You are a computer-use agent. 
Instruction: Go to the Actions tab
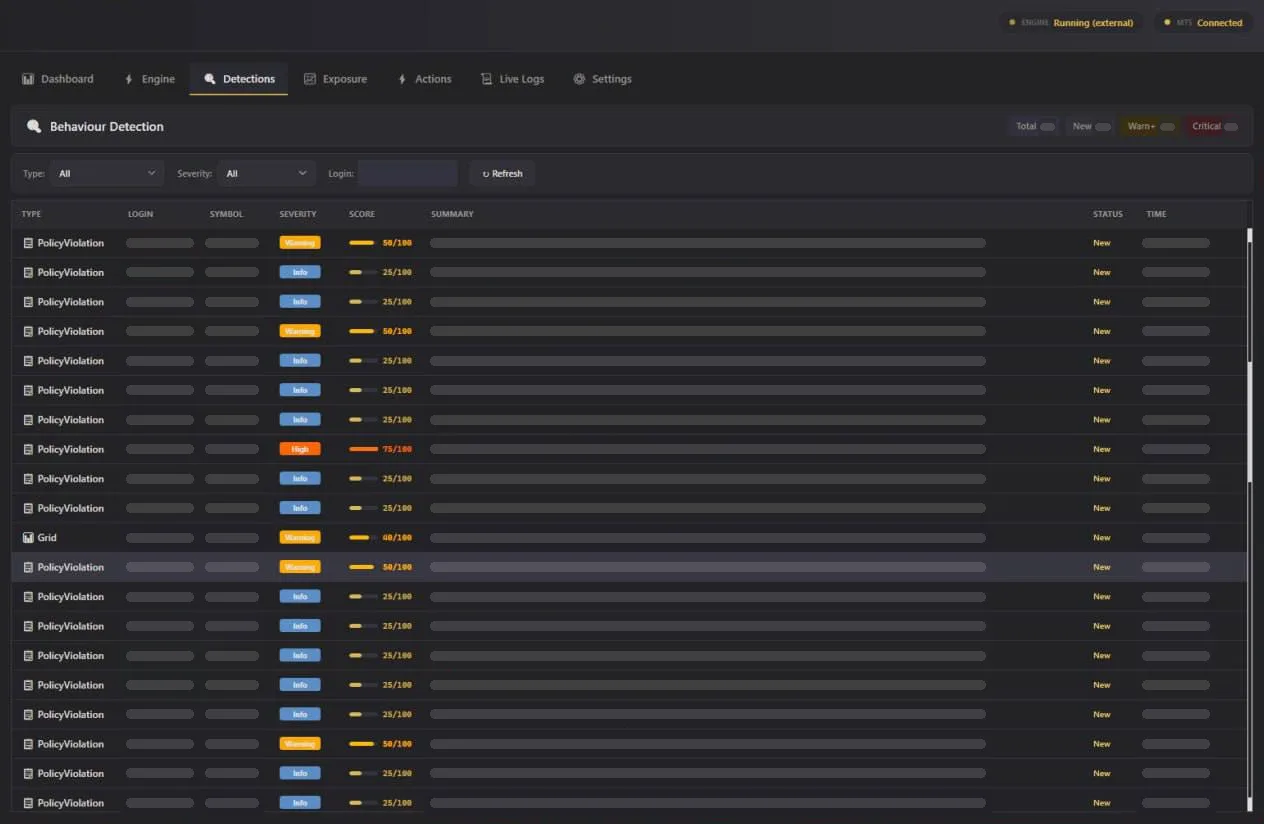424,79
